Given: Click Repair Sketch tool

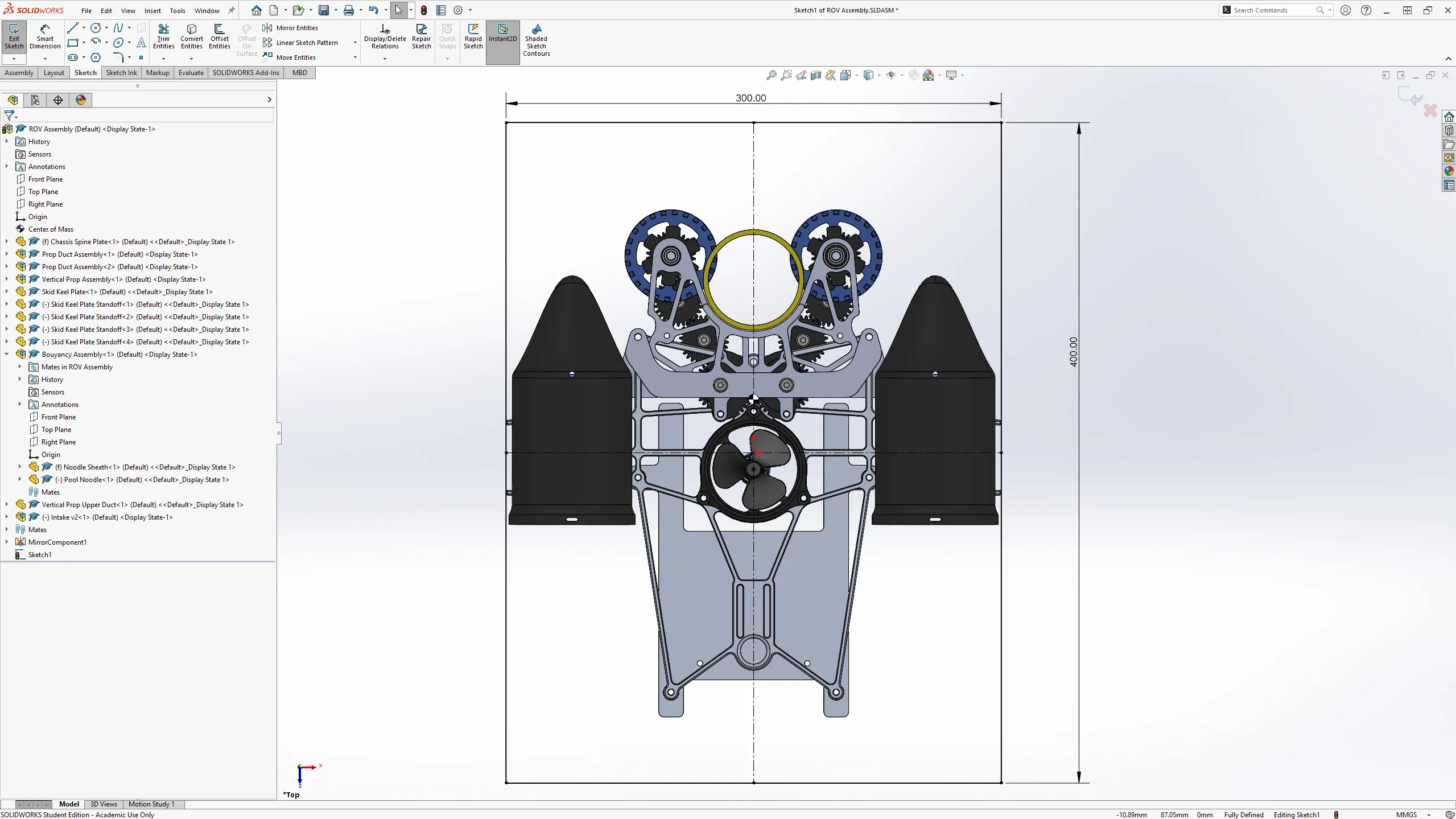Looking at the screenshot, I should point(421,37).
